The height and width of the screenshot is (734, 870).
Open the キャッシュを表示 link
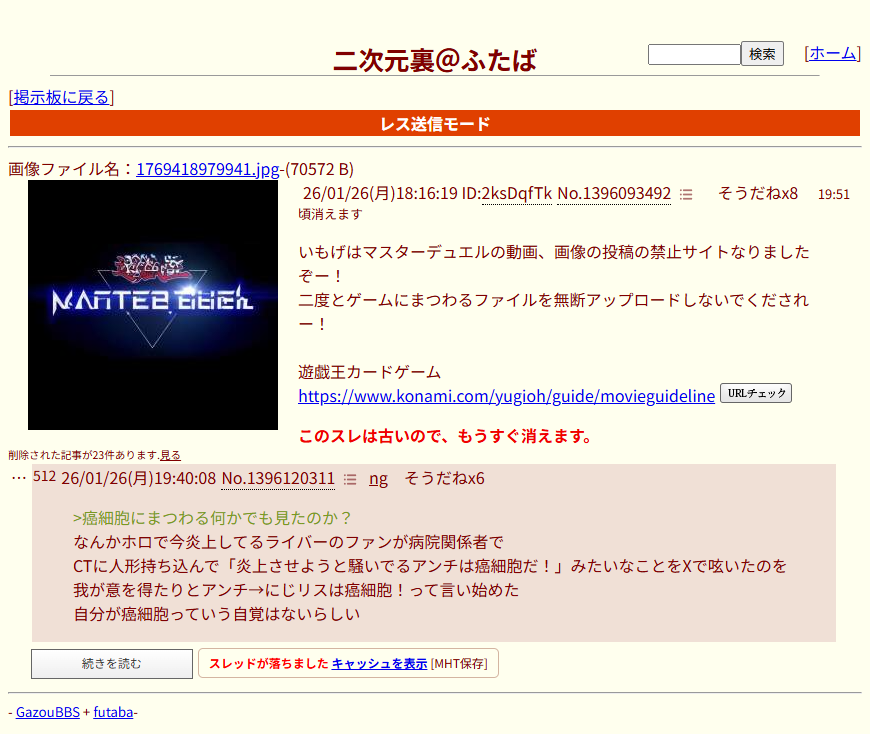click(379, 664)
